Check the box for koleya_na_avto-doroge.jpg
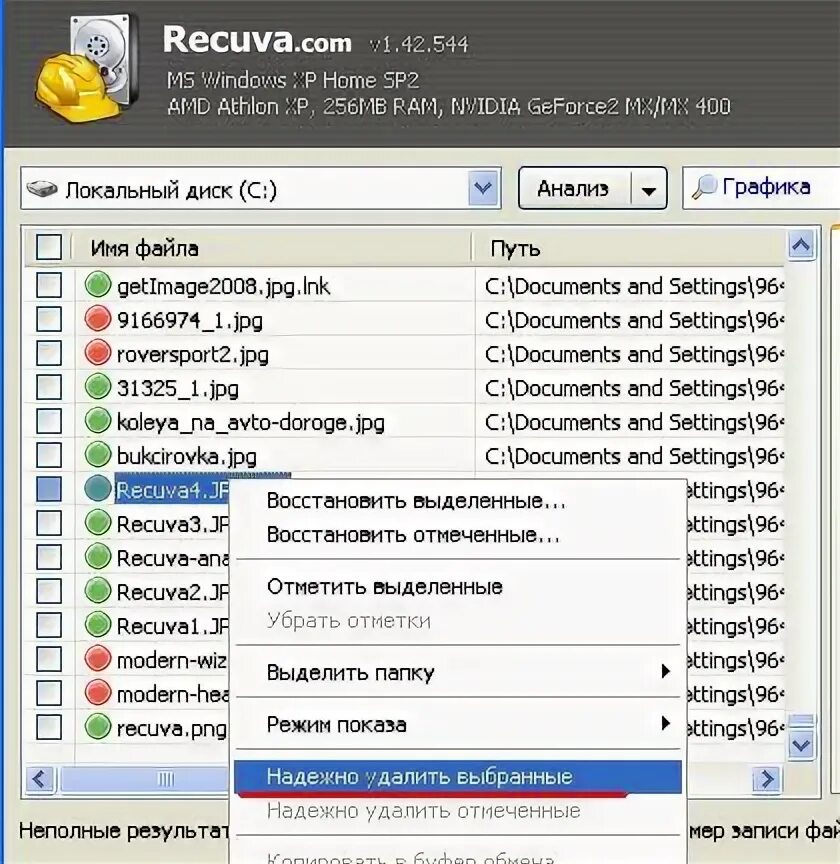This screenshot has width=840, height=864. pos(49,422)
